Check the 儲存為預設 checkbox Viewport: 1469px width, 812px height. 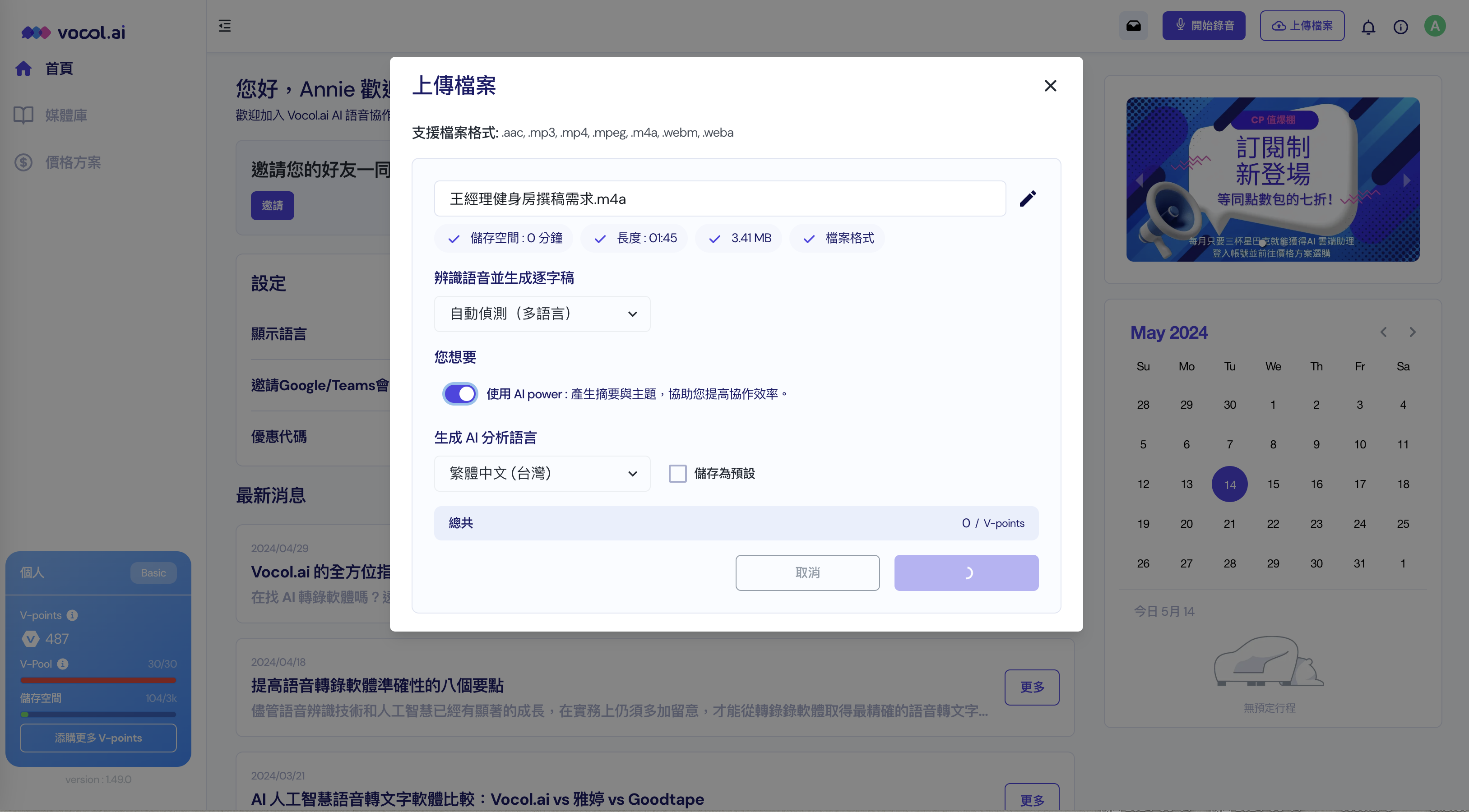click(x=677, y=474)
